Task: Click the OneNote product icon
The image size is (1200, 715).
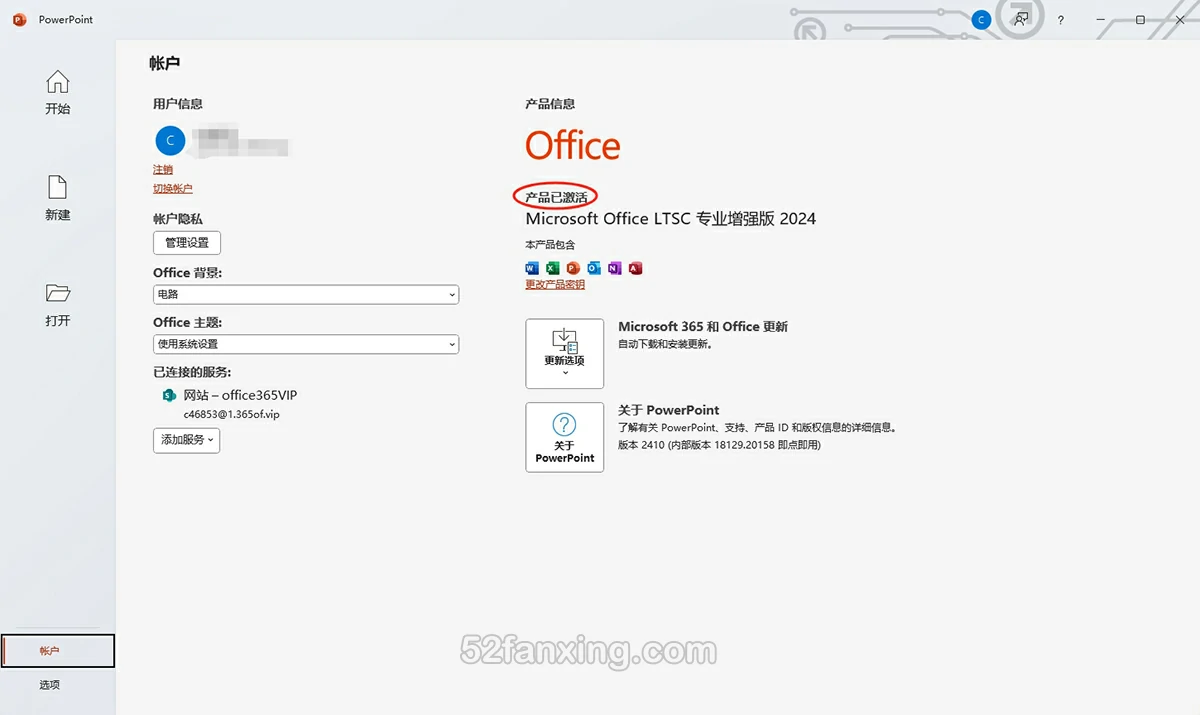Action: point(614,268)
